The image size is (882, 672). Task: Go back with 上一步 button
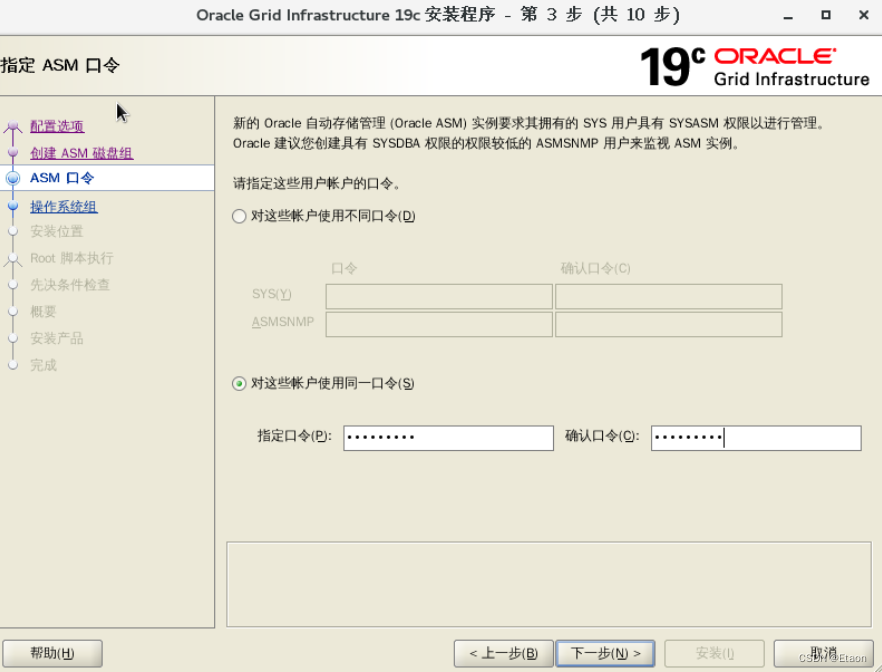[x=503, y=653]
